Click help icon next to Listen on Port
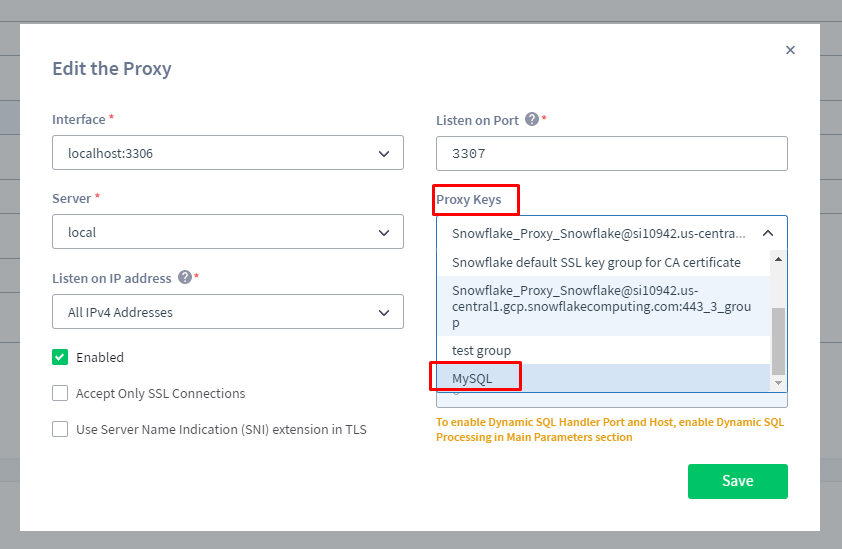 pos(532,119)
